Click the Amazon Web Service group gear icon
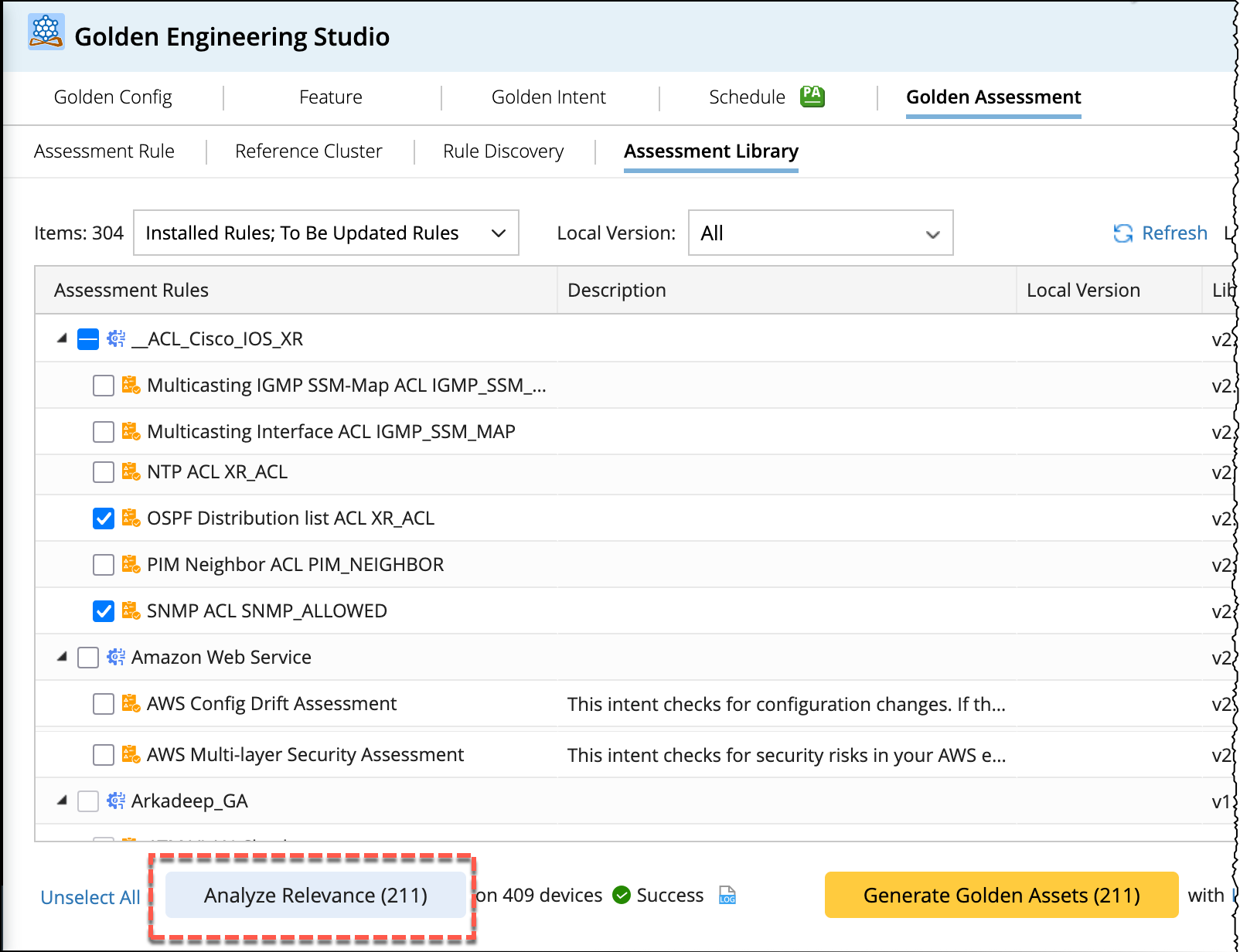This screenshot has height=952, width=1240. click(x=116, y=657)
